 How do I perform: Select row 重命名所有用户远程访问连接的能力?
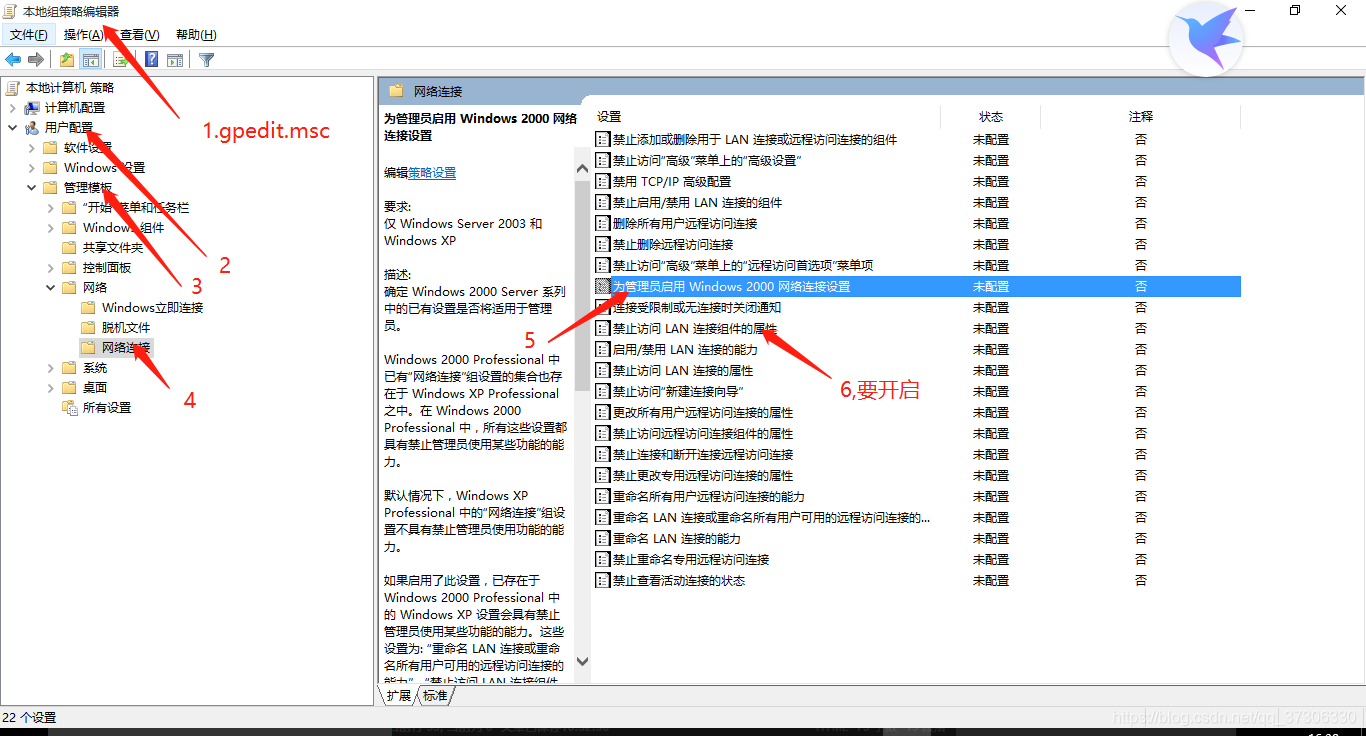tap(917, 496)
